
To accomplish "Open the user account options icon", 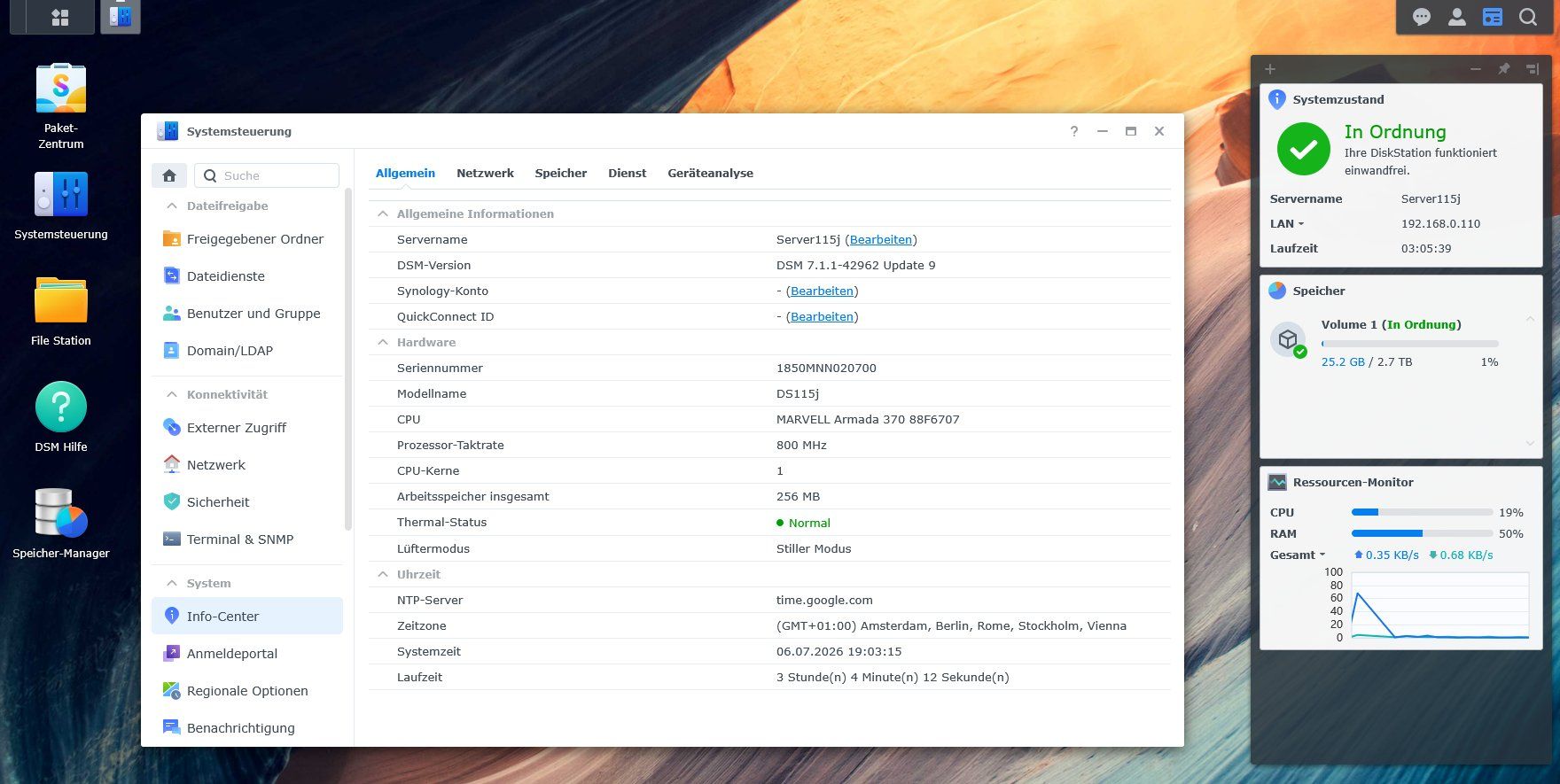I will (1457, 17).
